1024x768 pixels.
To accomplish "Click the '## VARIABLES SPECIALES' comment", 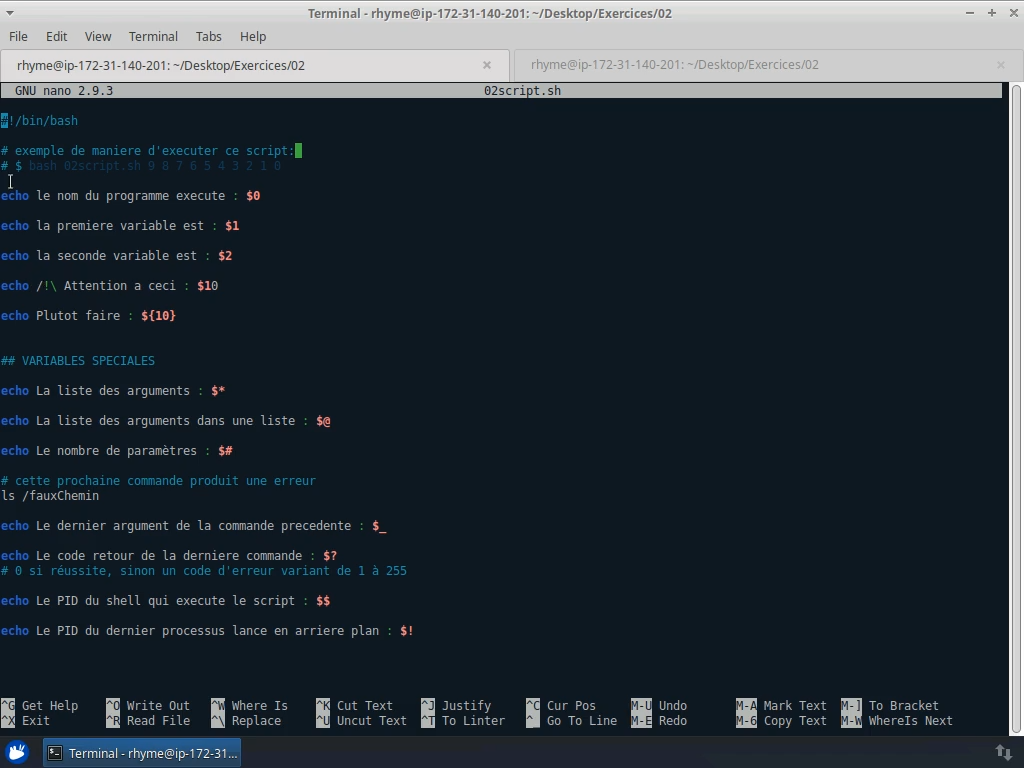I will pyautogui.click(x=78, y=360).
